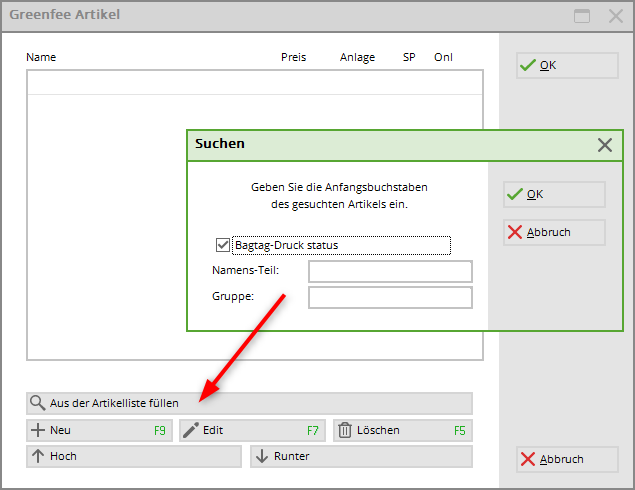The width and height of the screenshot is (635, 490).
Task: Click the pencil Edit icon
Action: point(190,430)
